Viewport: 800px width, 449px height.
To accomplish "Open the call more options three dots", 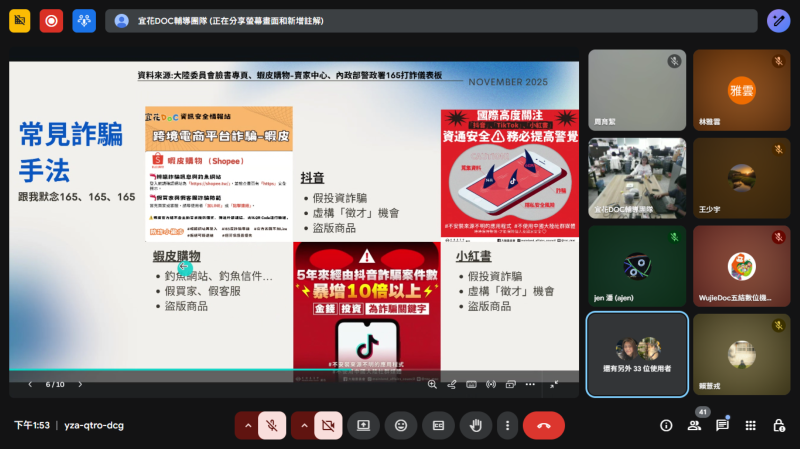I will (507, 425).
